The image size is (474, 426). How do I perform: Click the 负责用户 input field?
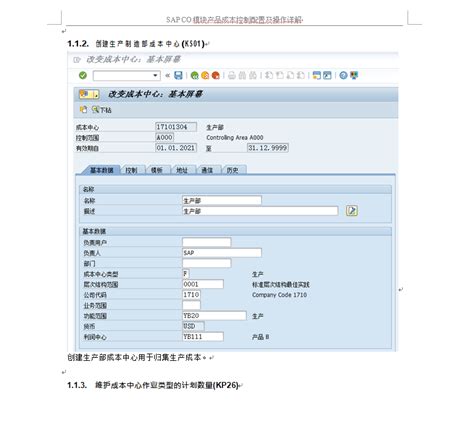coord(207,242)
